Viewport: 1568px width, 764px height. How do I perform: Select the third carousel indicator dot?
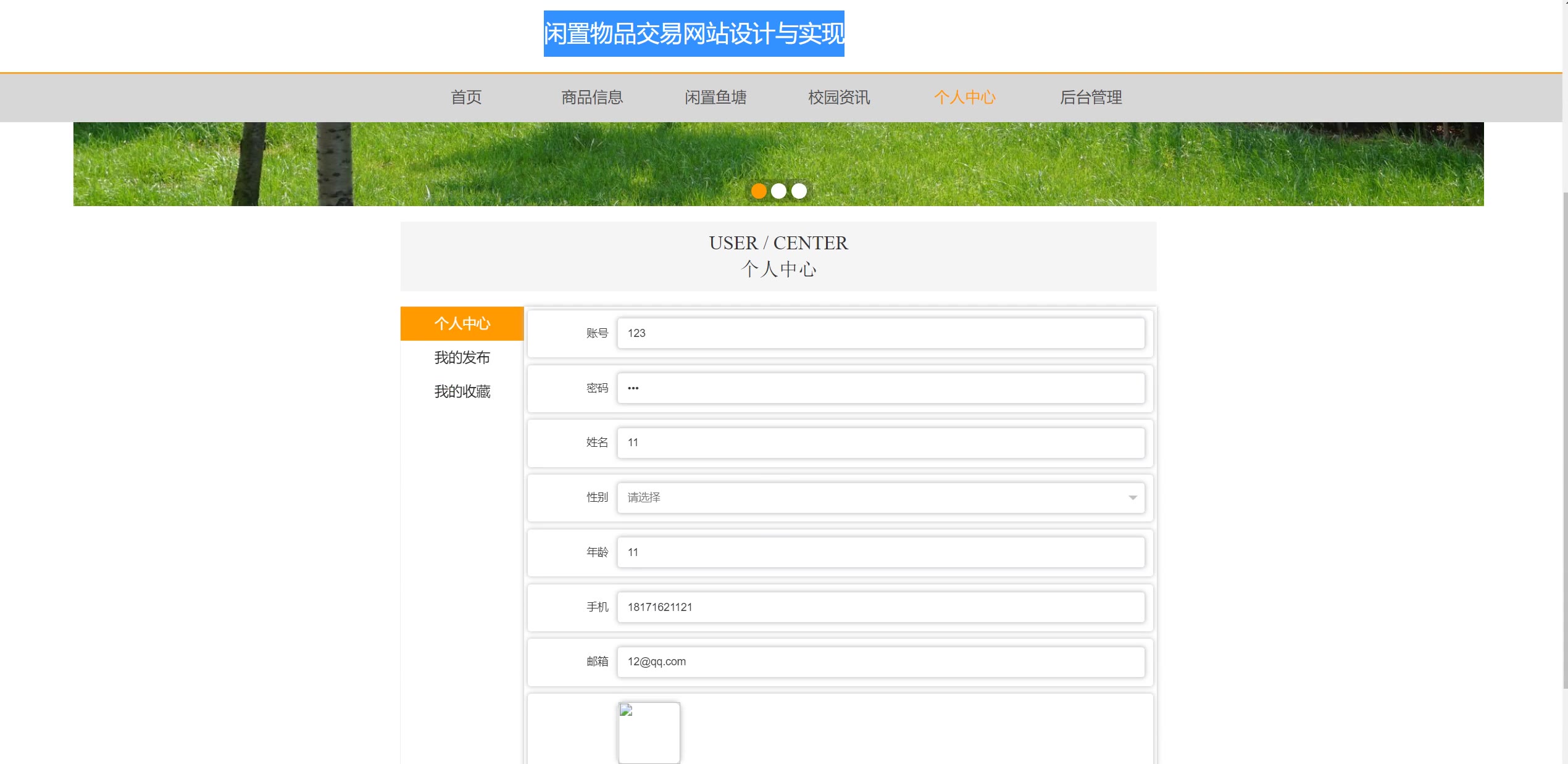tap(799, 191)
